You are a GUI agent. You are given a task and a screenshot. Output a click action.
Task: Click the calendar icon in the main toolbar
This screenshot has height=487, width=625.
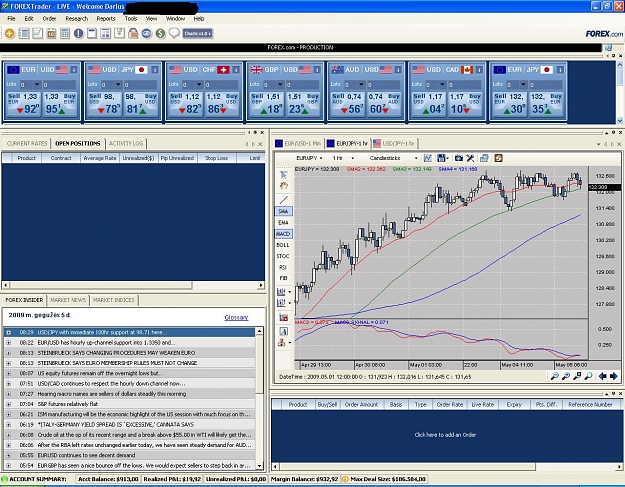tap(51, 33)
